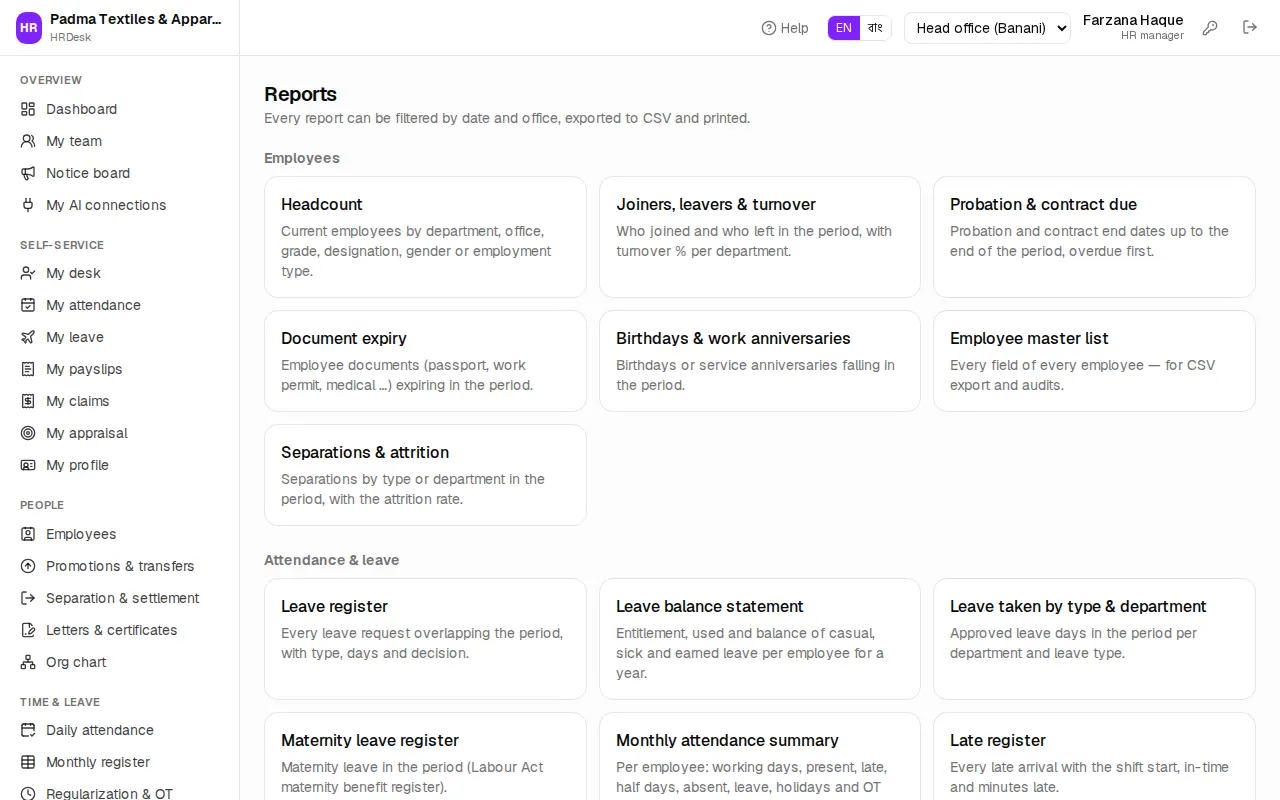The image size is (1280, 800).
Task: Click the Daily attendance calendar icon
Action: click(28, 730)
